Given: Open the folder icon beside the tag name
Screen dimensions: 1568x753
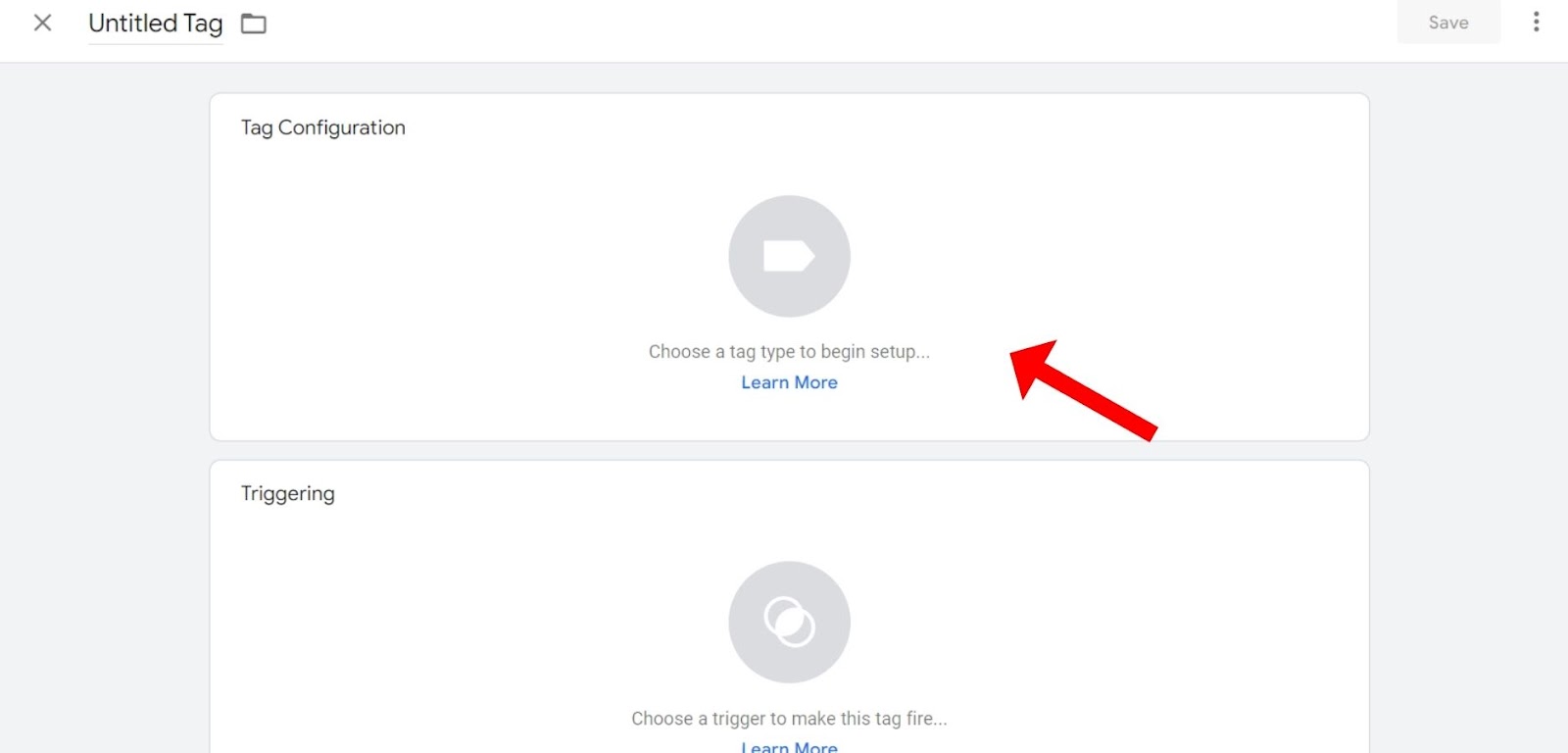Looking at the screenshot, I should [x=254, y=24].
